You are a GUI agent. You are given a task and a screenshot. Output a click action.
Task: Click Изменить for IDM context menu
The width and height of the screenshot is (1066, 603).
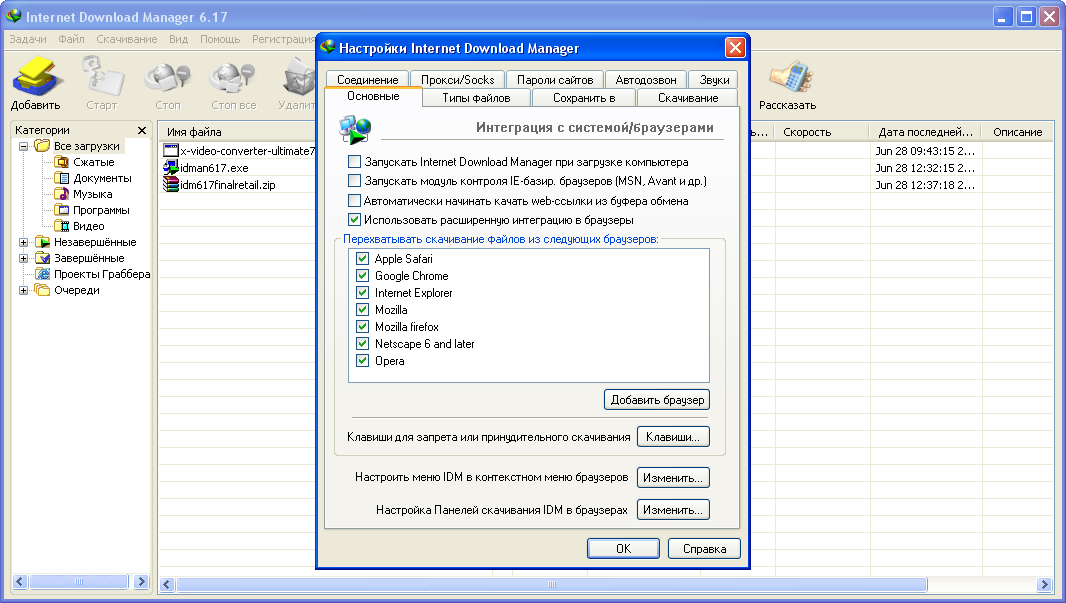coord(673,477)
